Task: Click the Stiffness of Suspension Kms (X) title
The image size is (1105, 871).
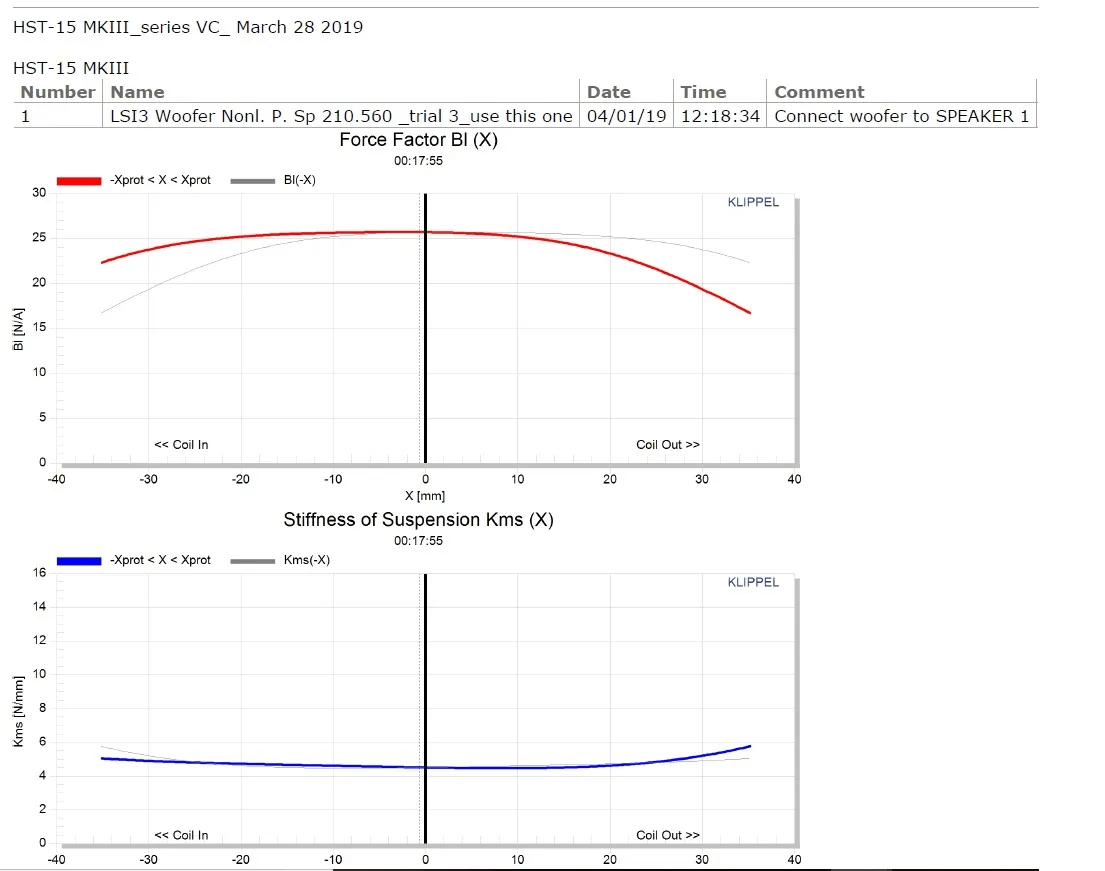Action: point(419,520)
